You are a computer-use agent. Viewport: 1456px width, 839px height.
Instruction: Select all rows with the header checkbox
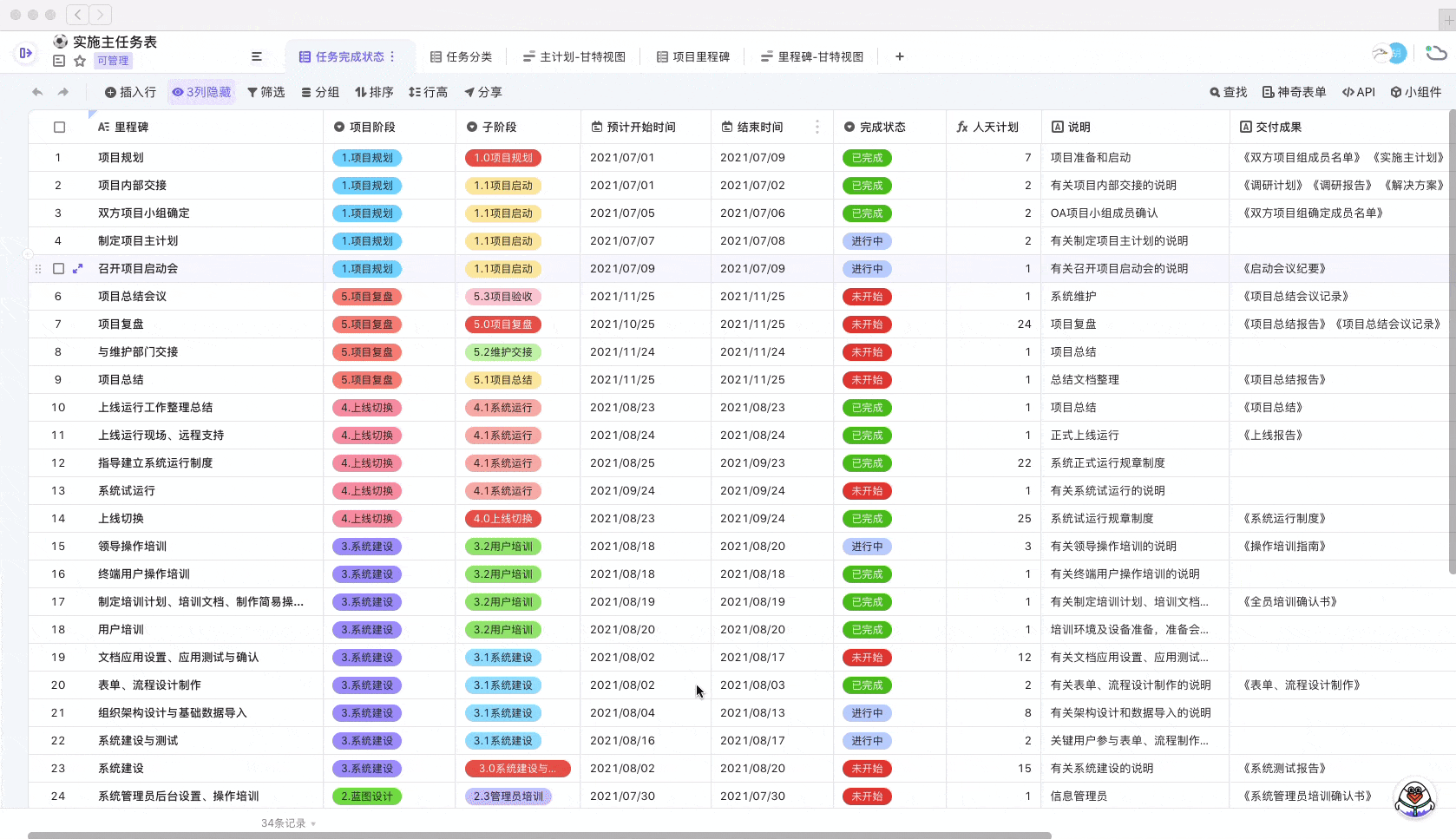point(58,127)
